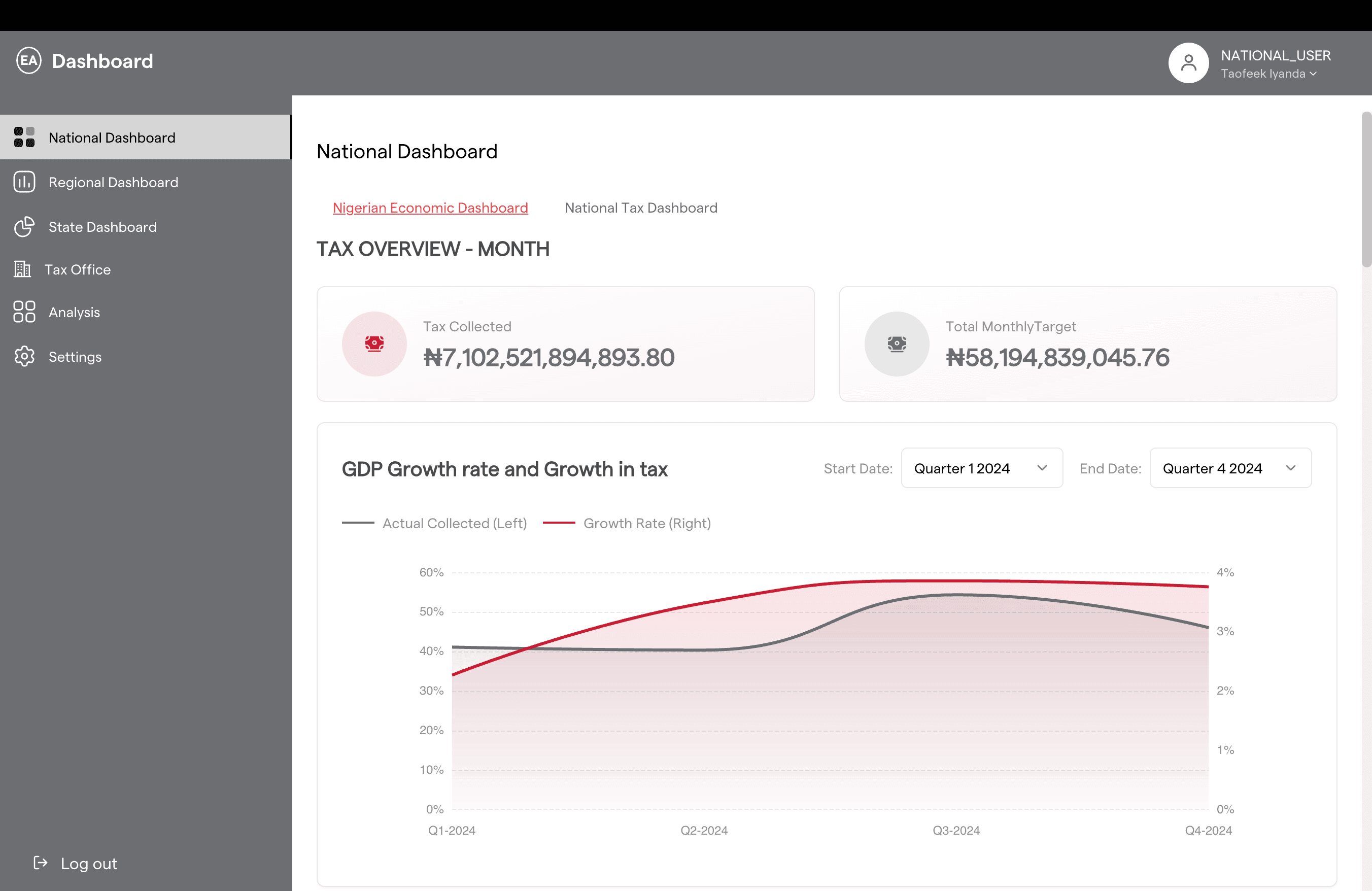Open the Start Date Quarter 1 2024 dropdown
This screenshot has width=1372, height=891.
pos(981,468)
